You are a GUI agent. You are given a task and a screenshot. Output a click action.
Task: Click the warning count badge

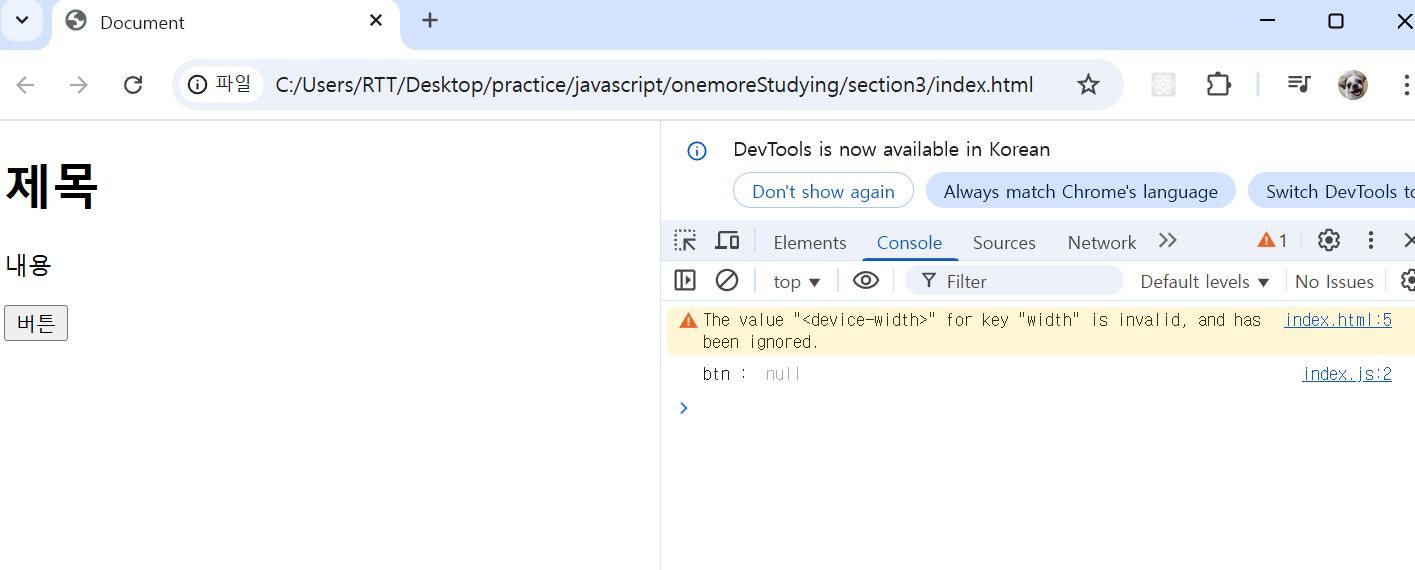pos(1273,241)
